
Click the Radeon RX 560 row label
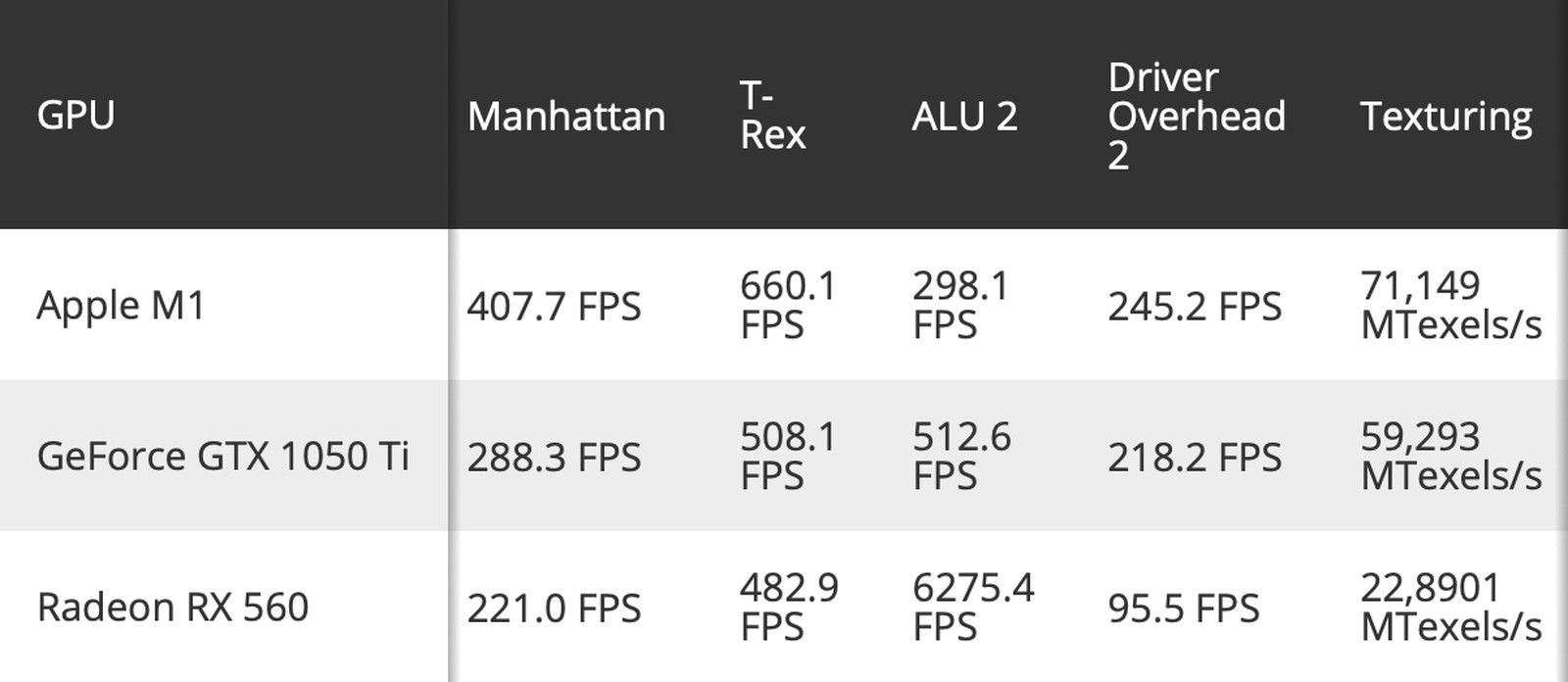point(172,608)
